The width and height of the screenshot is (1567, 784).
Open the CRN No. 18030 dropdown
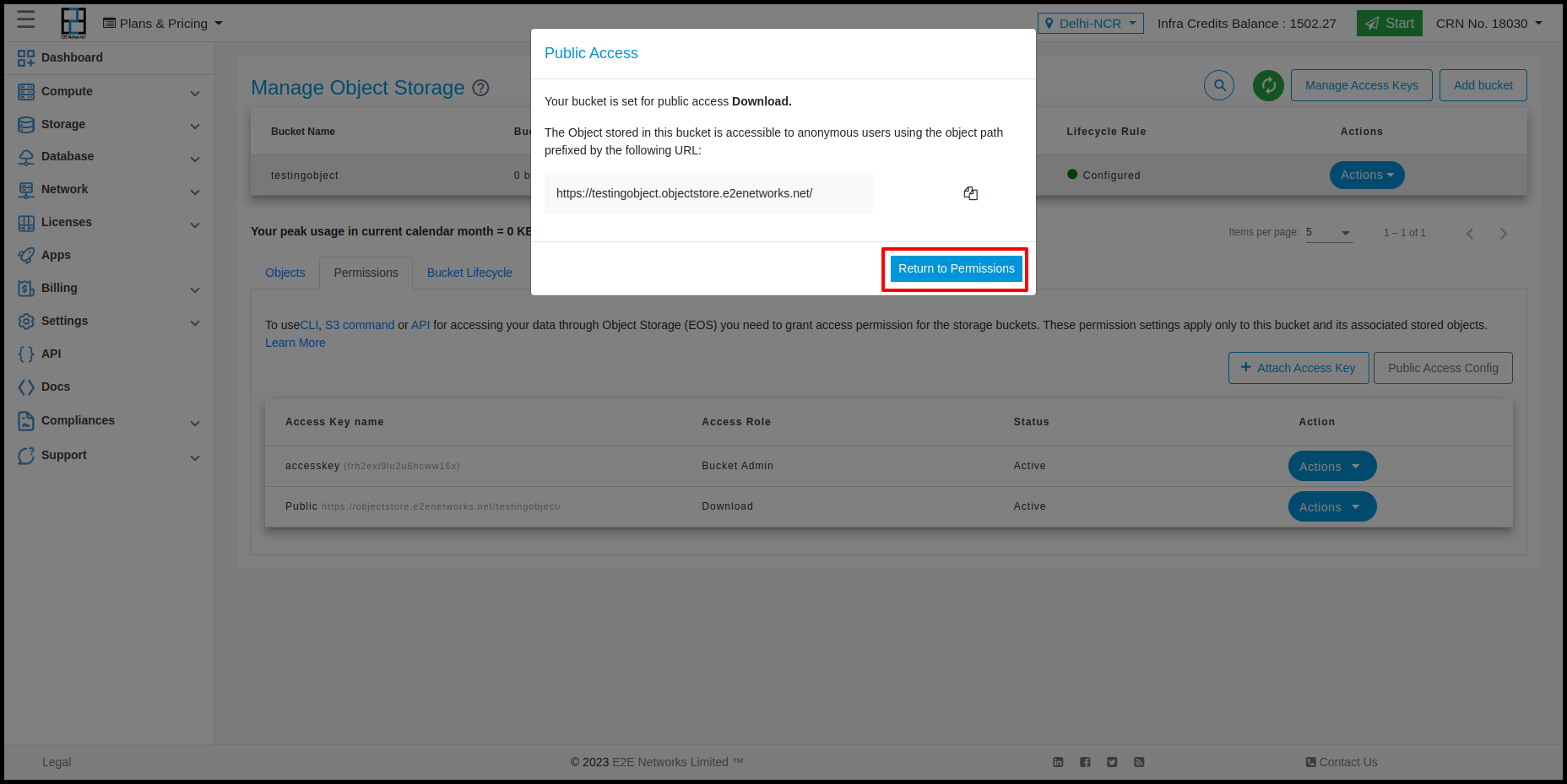point(1489,24)
